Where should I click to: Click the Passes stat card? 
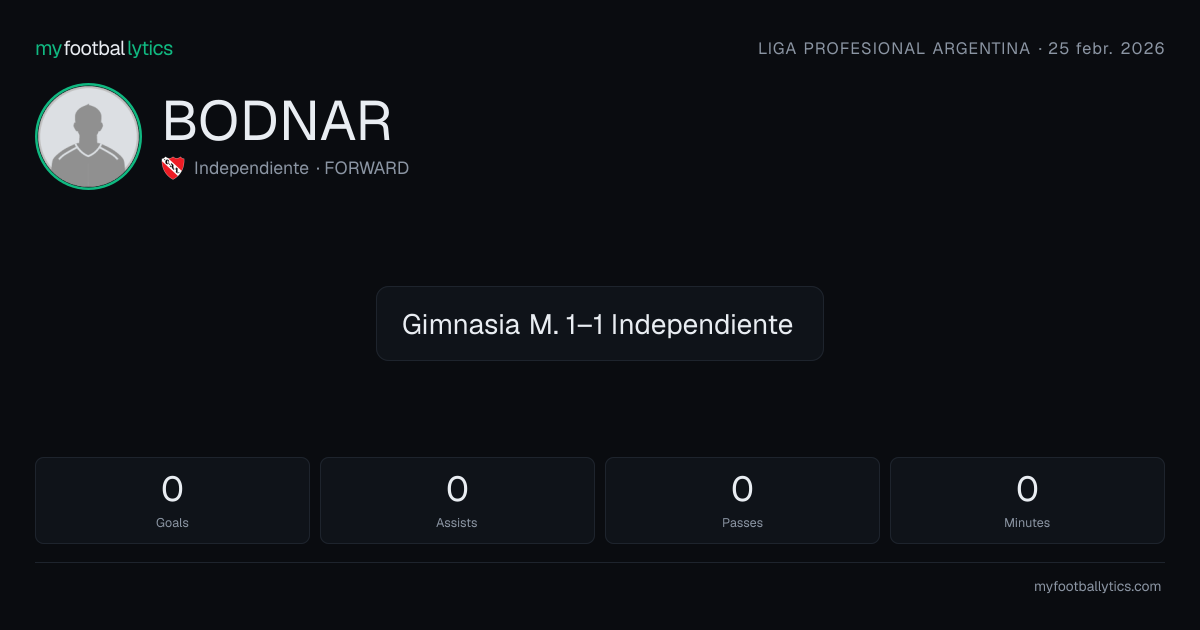[742, 500]
